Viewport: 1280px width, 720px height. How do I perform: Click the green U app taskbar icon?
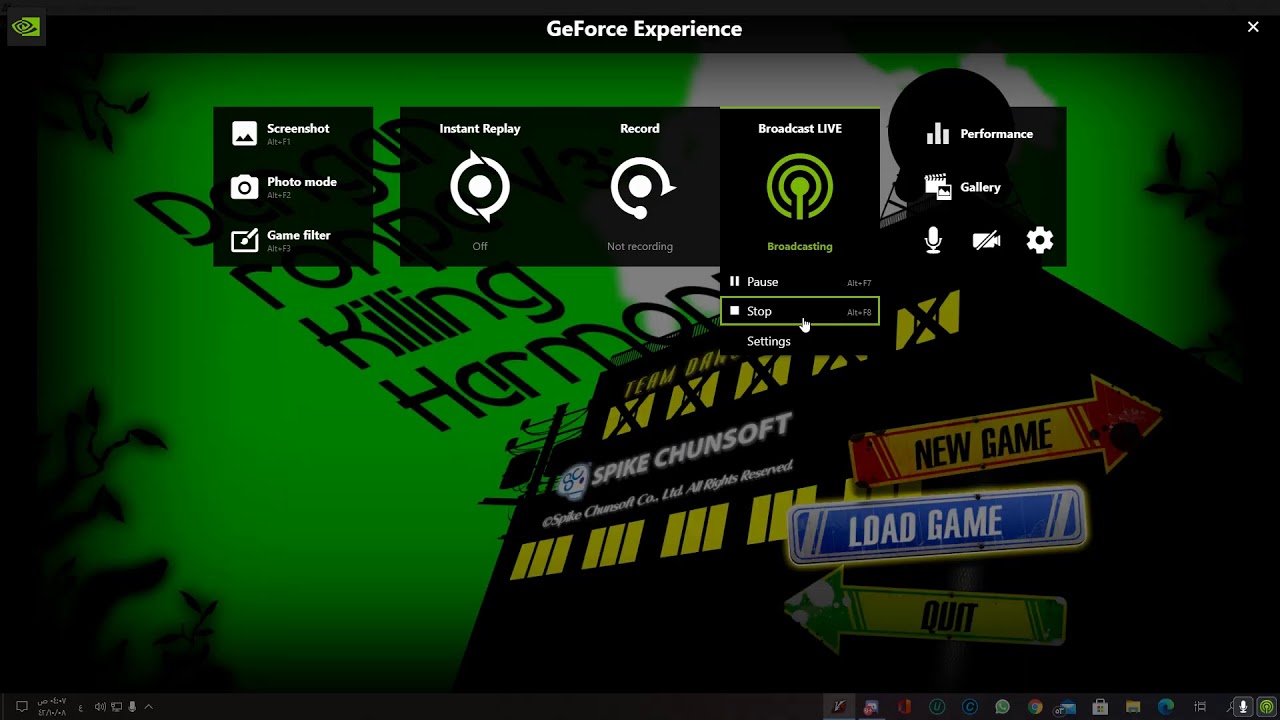point(937,707)
